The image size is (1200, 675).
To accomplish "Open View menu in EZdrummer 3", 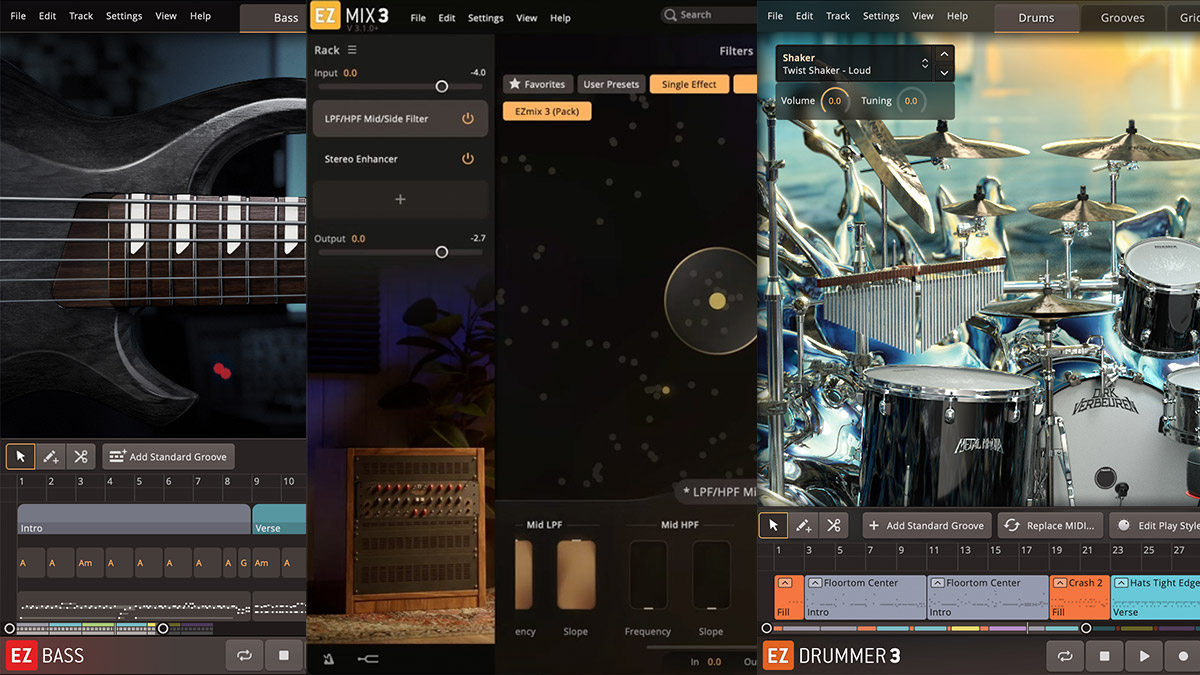I will (923, 16).
